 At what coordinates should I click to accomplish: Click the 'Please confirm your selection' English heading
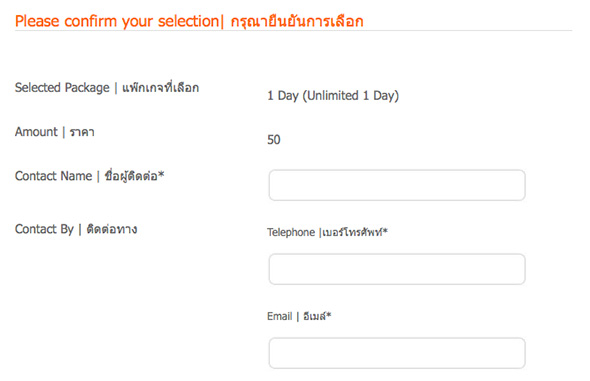click(x=117, y=21)
